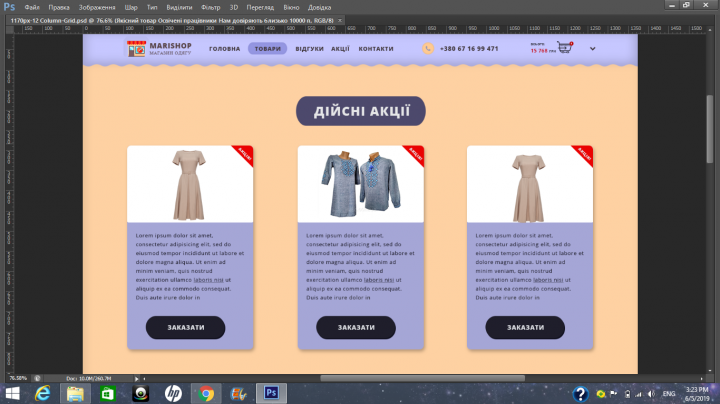Switch to Google Chrome in the taskbar
Viewport: 720px width, 404px height.
(x=206, y=393)
